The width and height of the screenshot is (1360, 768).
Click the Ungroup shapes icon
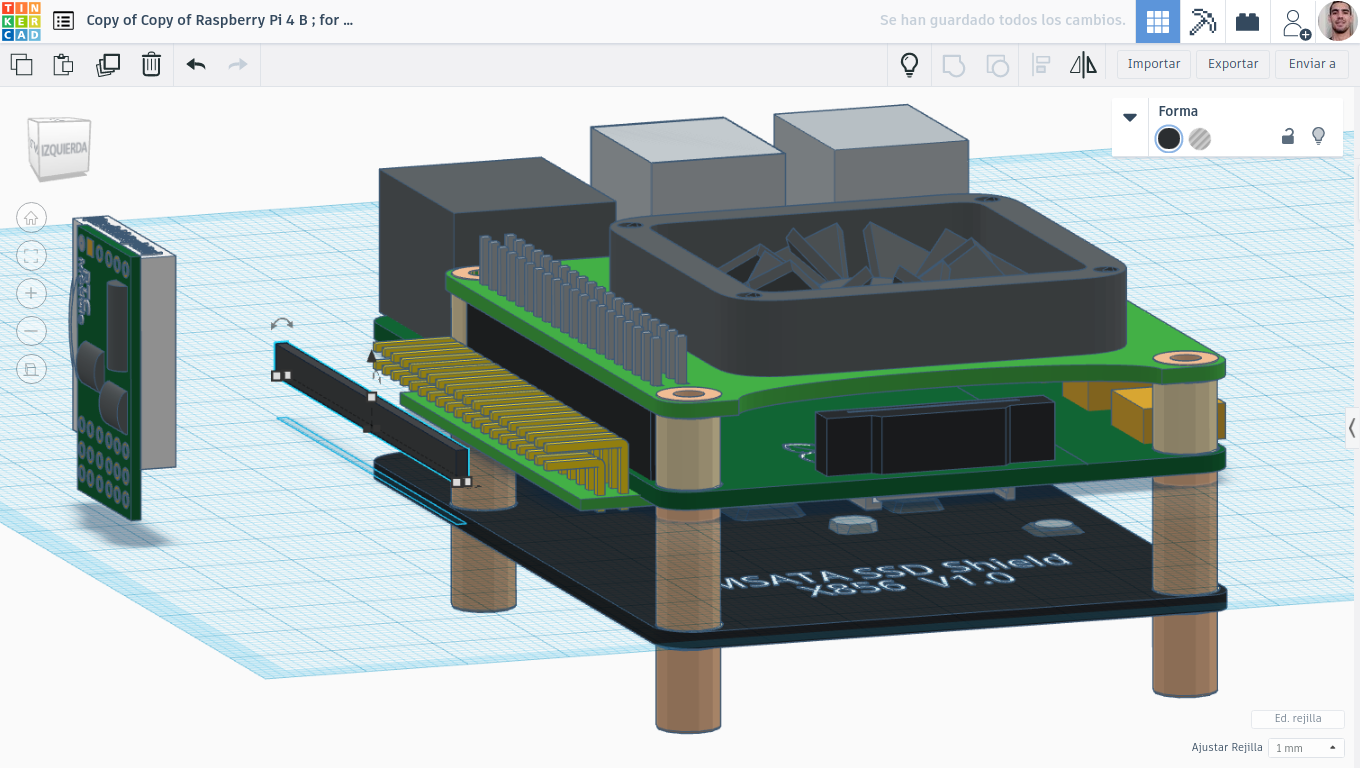997,65
